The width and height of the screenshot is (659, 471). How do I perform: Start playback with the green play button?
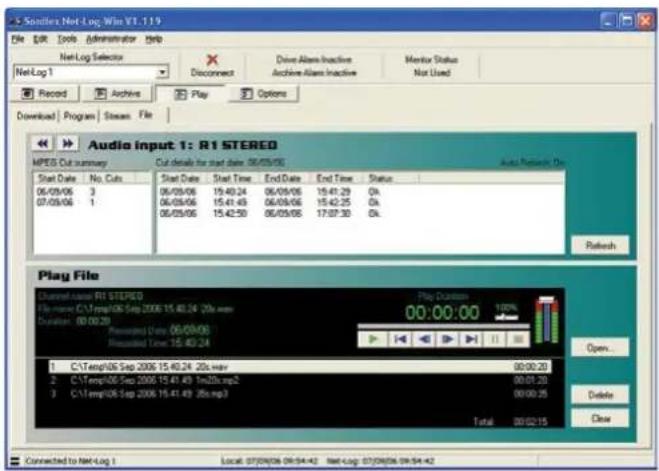372,339
